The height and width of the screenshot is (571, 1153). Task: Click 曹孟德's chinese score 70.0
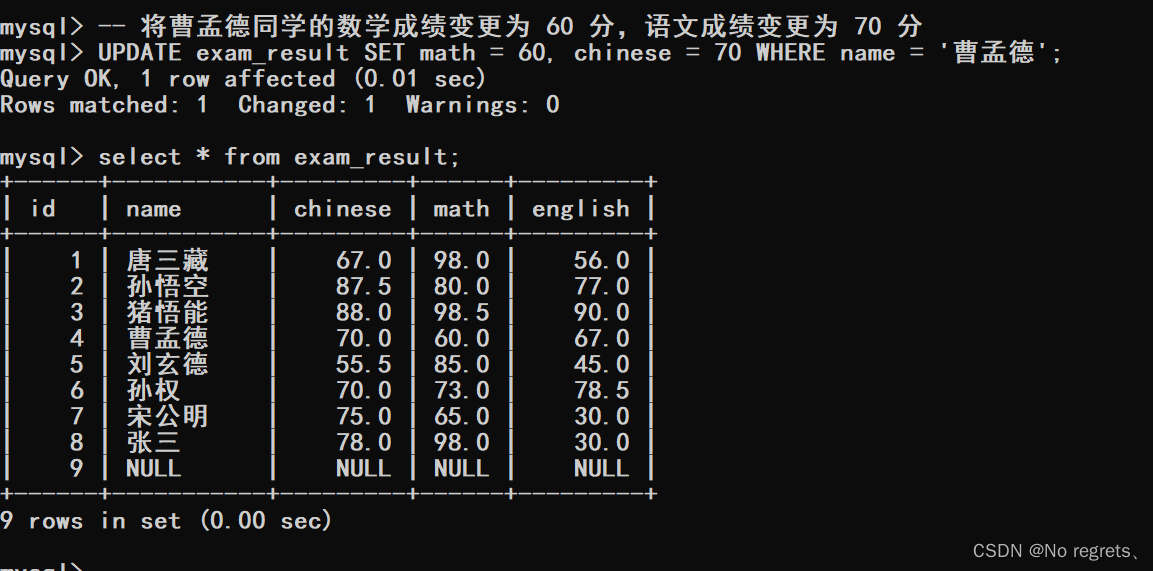click(x=363, y=338)
